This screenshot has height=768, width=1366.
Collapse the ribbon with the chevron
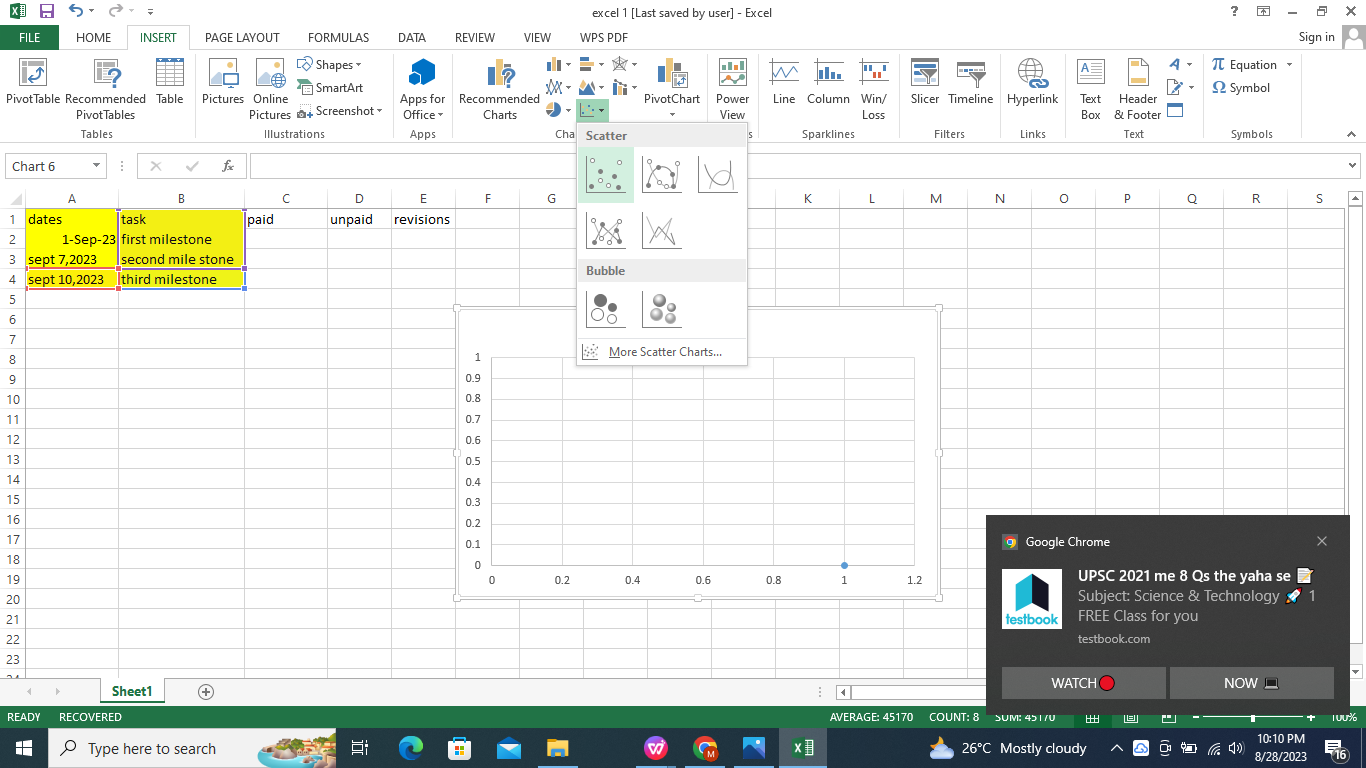pos(1353,134)
